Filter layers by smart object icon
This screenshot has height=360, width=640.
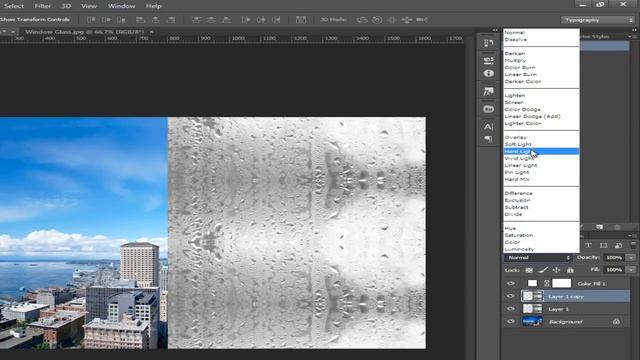[x=618, y=245]
